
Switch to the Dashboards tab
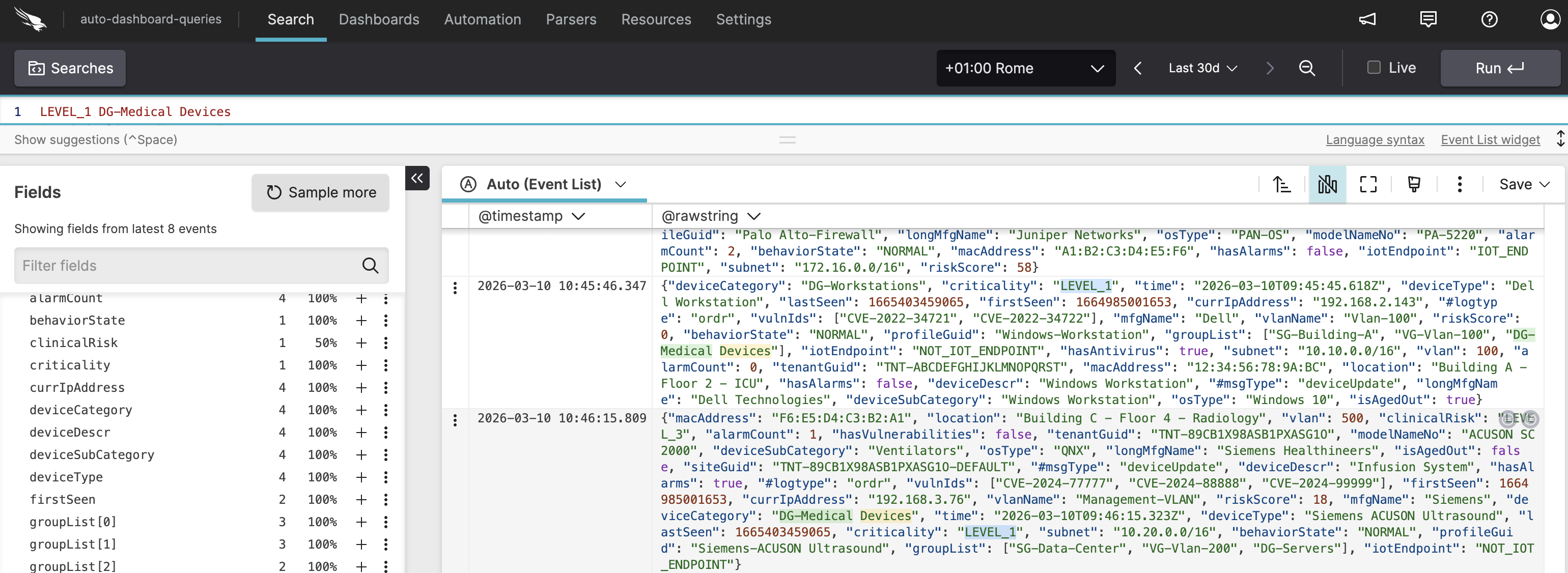click(379, 19)
